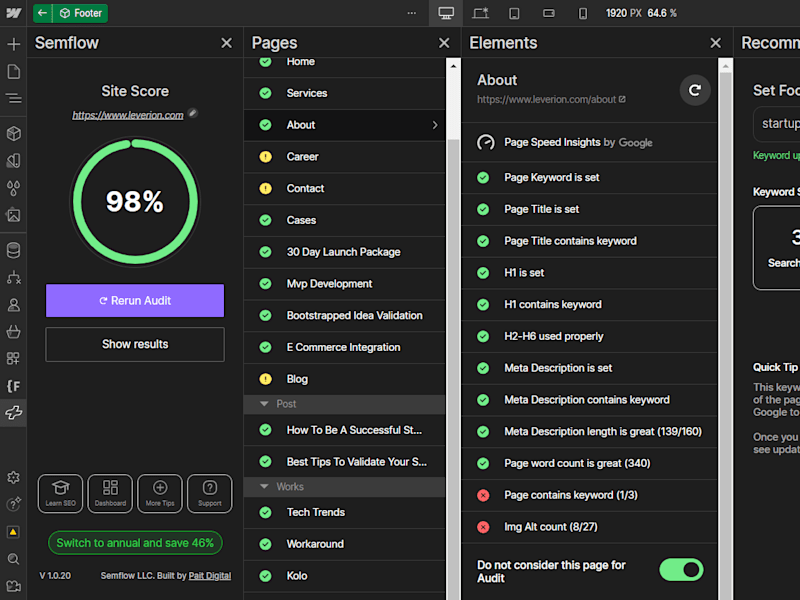Click the Rerun Audit button

tap(135, 301)
